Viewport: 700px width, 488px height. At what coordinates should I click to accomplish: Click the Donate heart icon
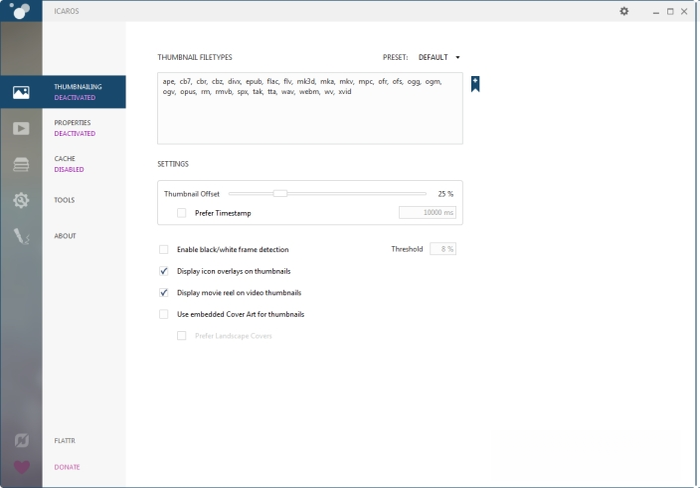(21, 467)
